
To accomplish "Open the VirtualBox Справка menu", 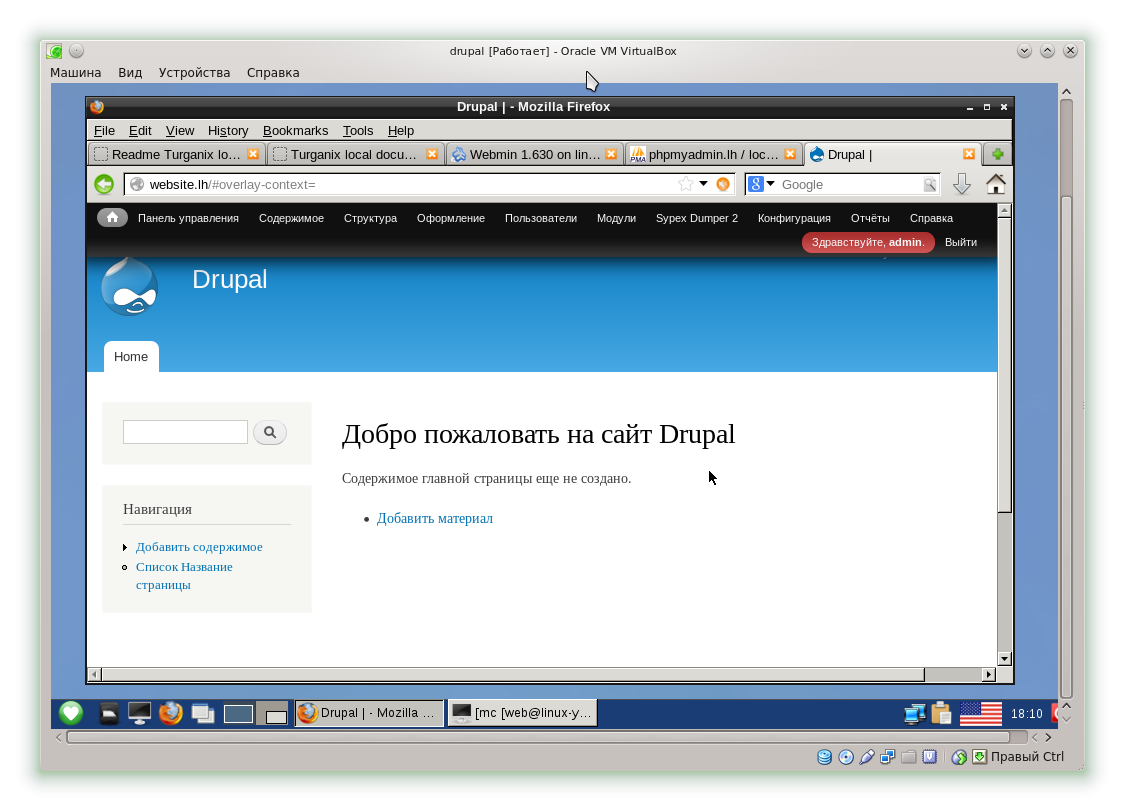I will coord(273,72).
